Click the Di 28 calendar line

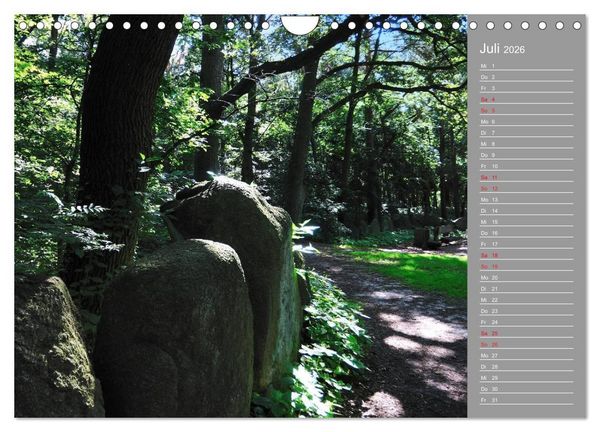(527, 367)
